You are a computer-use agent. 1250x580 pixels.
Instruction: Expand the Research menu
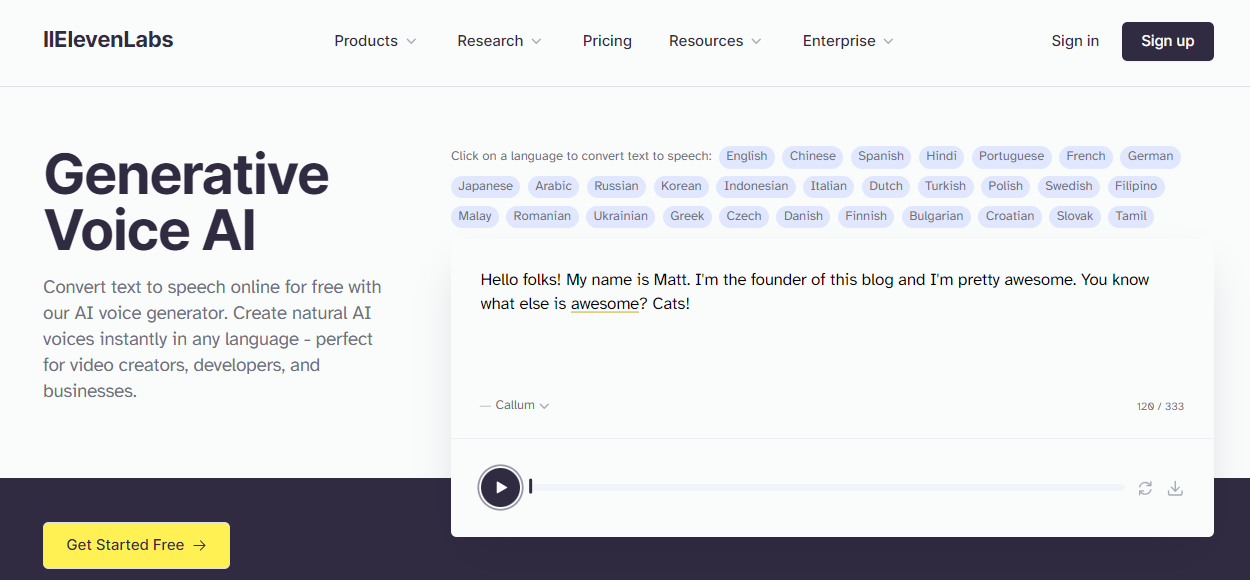coord(499,41)
